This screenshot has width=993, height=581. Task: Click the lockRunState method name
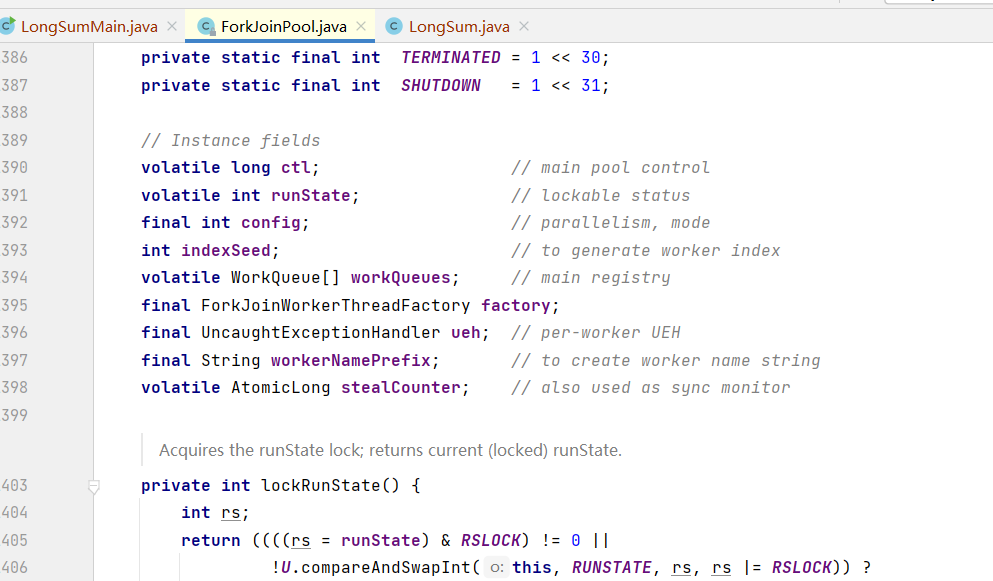320,486
